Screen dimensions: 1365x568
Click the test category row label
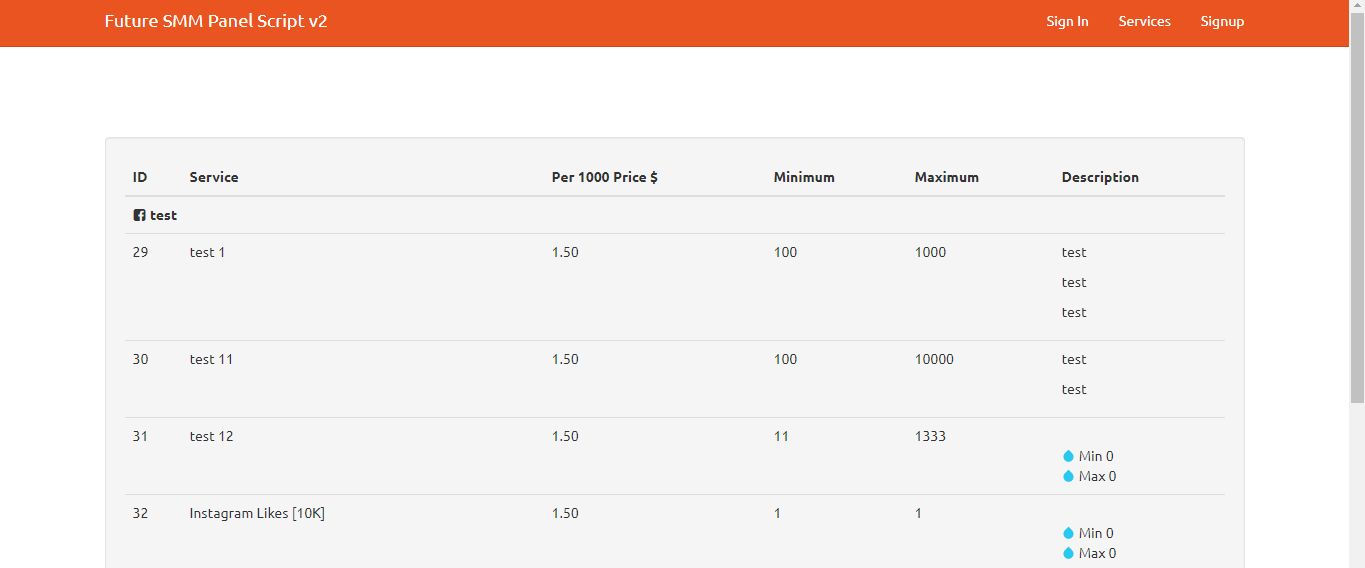(x=163, y=215)
